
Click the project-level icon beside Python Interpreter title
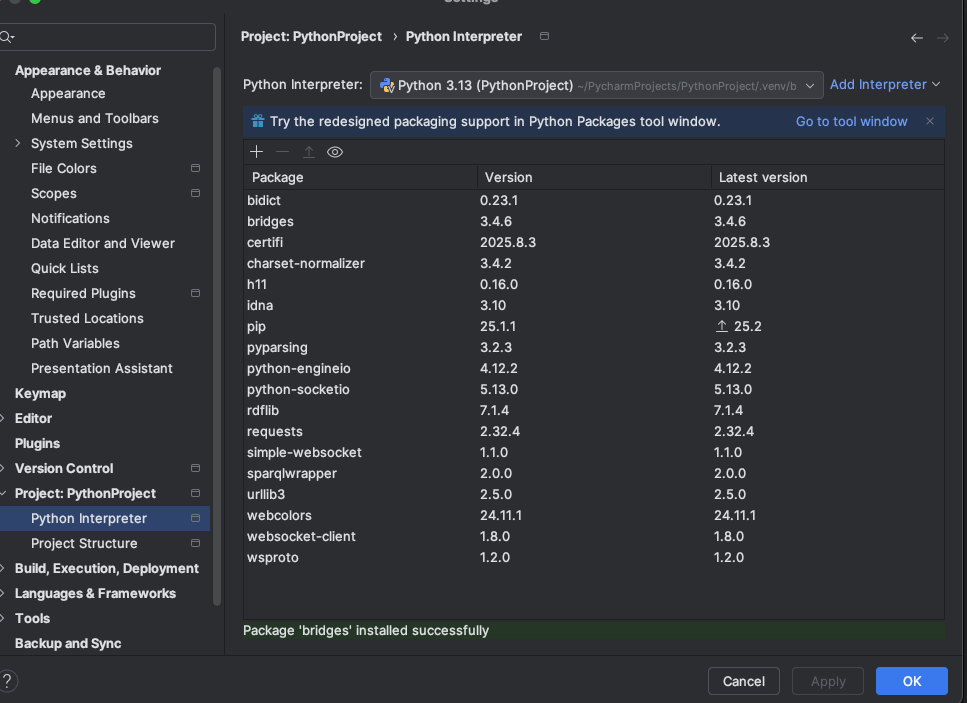[544, 36]
